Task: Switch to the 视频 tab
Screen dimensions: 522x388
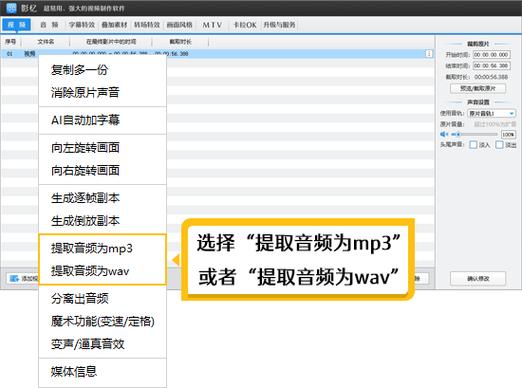Action: pos(17,25)
